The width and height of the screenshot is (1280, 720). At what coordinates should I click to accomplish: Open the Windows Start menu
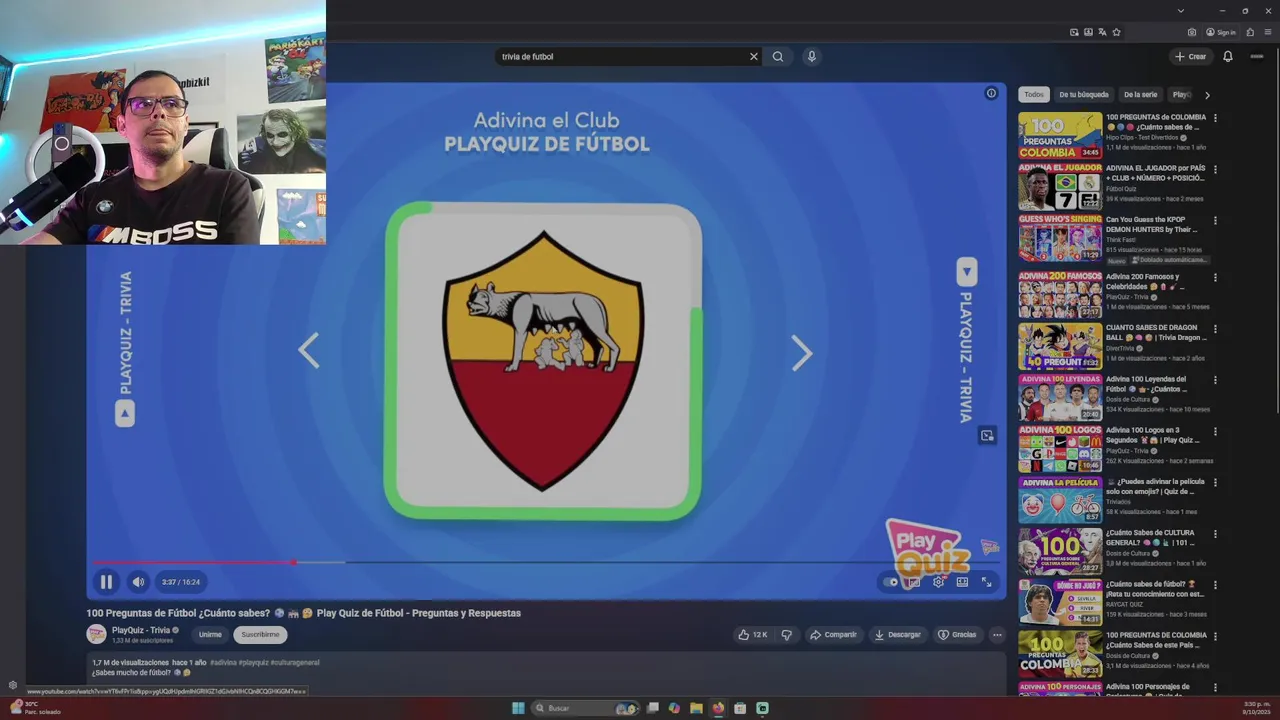pos(518,708)
